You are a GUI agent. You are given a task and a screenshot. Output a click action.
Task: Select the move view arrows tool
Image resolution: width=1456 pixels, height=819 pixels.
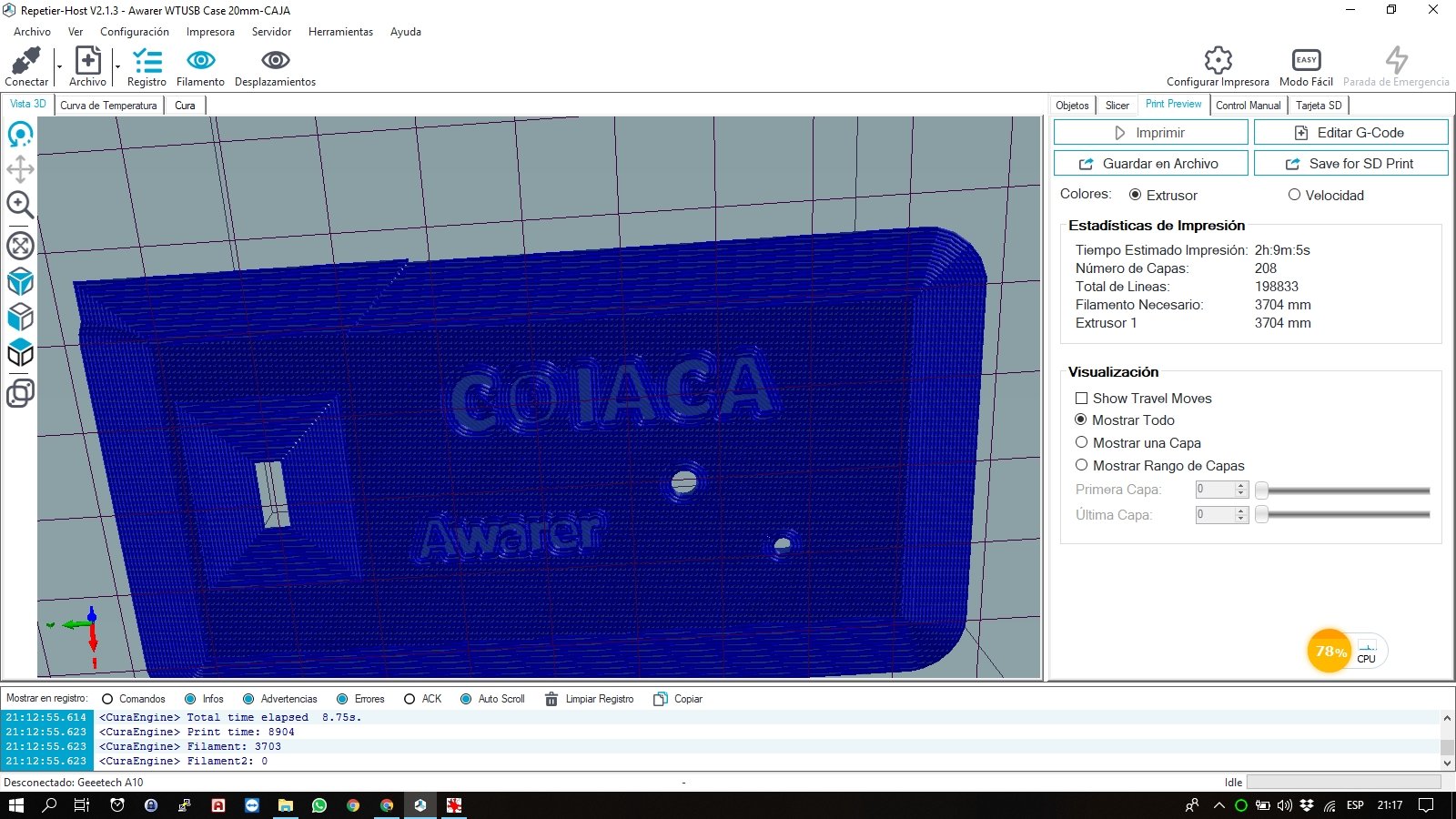[20, 169]
